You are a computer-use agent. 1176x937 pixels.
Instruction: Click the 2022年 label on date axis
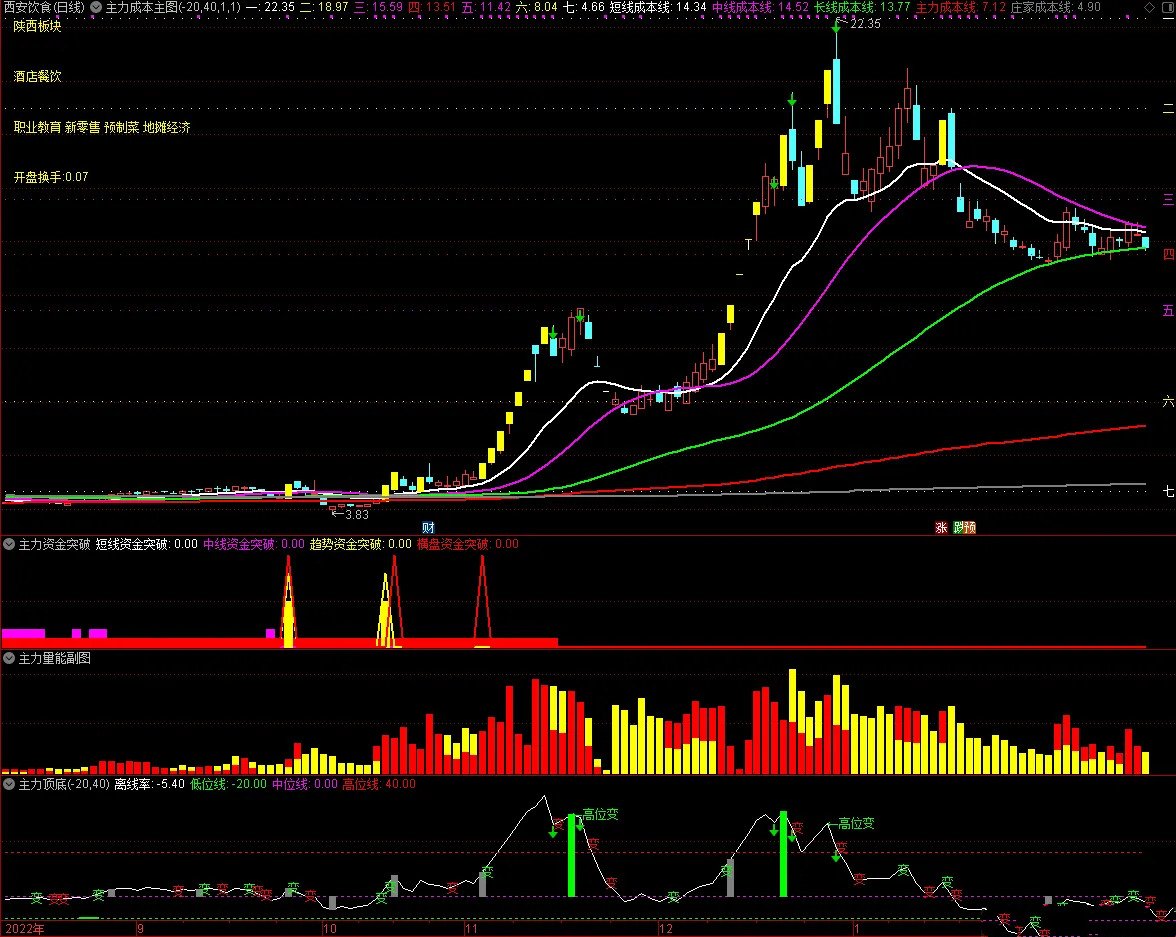coord(24,928)
